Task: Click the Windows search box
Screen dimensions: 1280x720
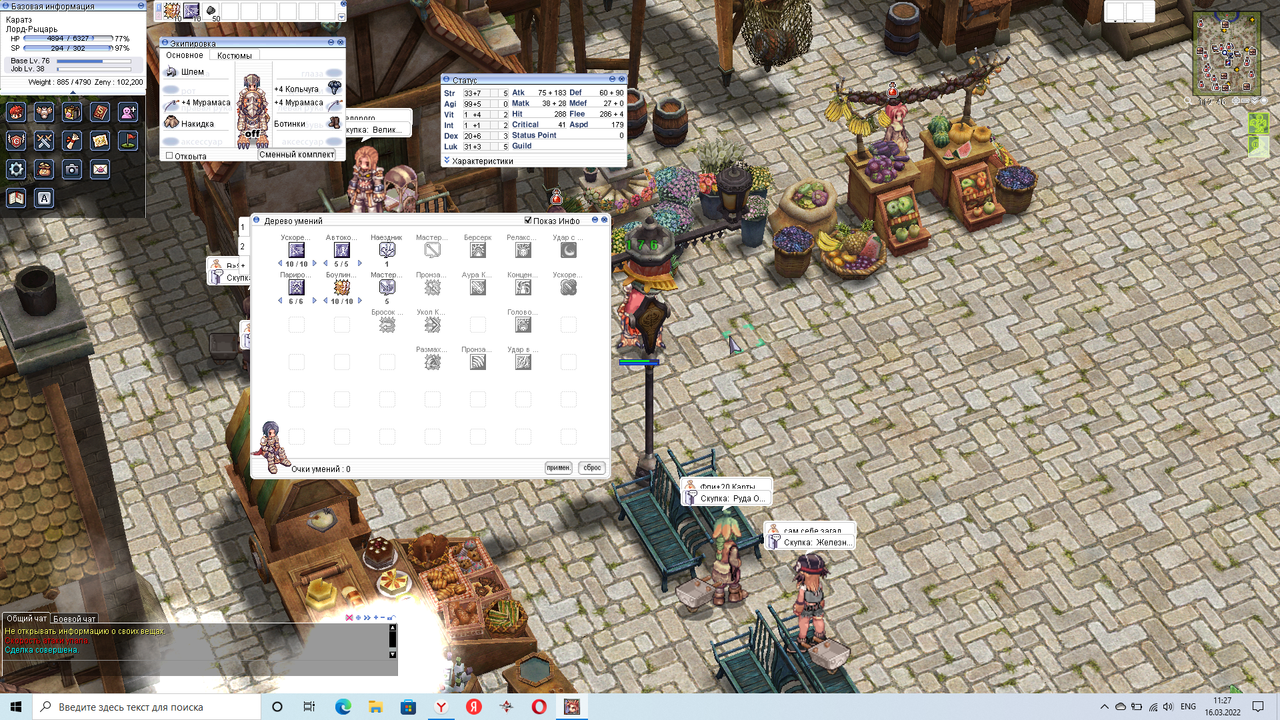Action: pos(148,706)
